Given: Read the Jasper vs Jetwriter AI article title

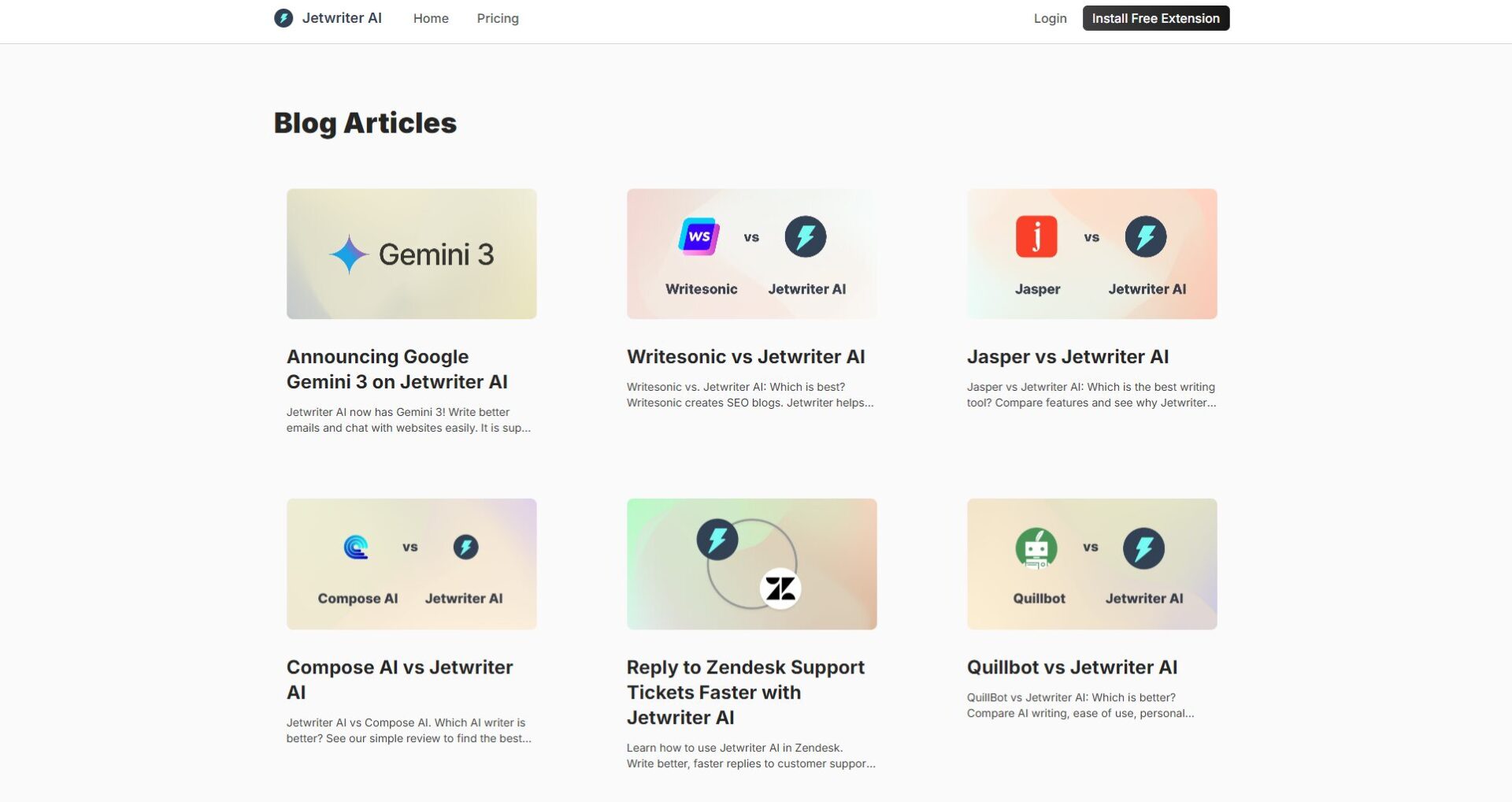Looking at the screenshot, I should (1068, 357).
